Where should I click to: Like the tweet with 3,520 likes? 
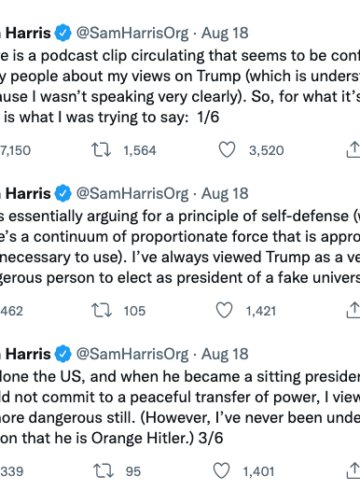click(227, 150)
